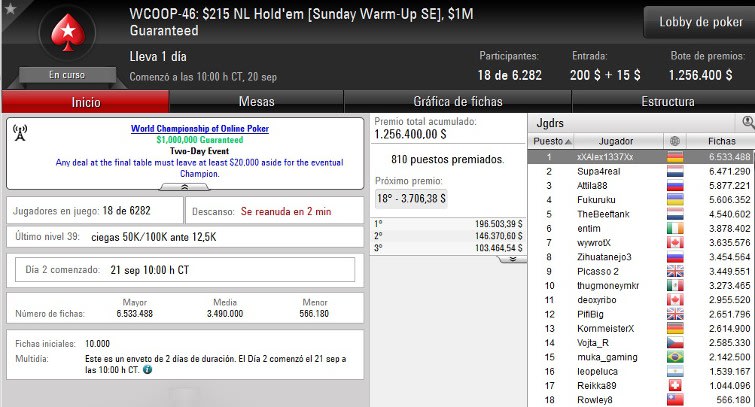Select player thugmoneymkr
The width and height of the screenshot is (755, 407).
(641, 285)
